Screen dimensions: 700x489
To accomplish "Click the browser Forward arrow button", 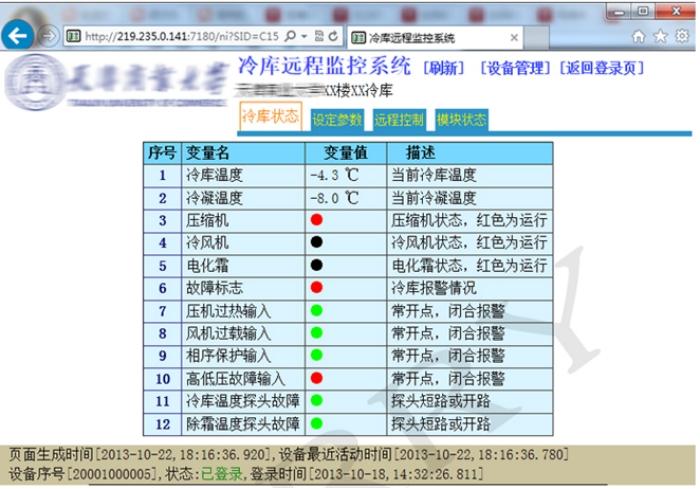I will (48, 36).
